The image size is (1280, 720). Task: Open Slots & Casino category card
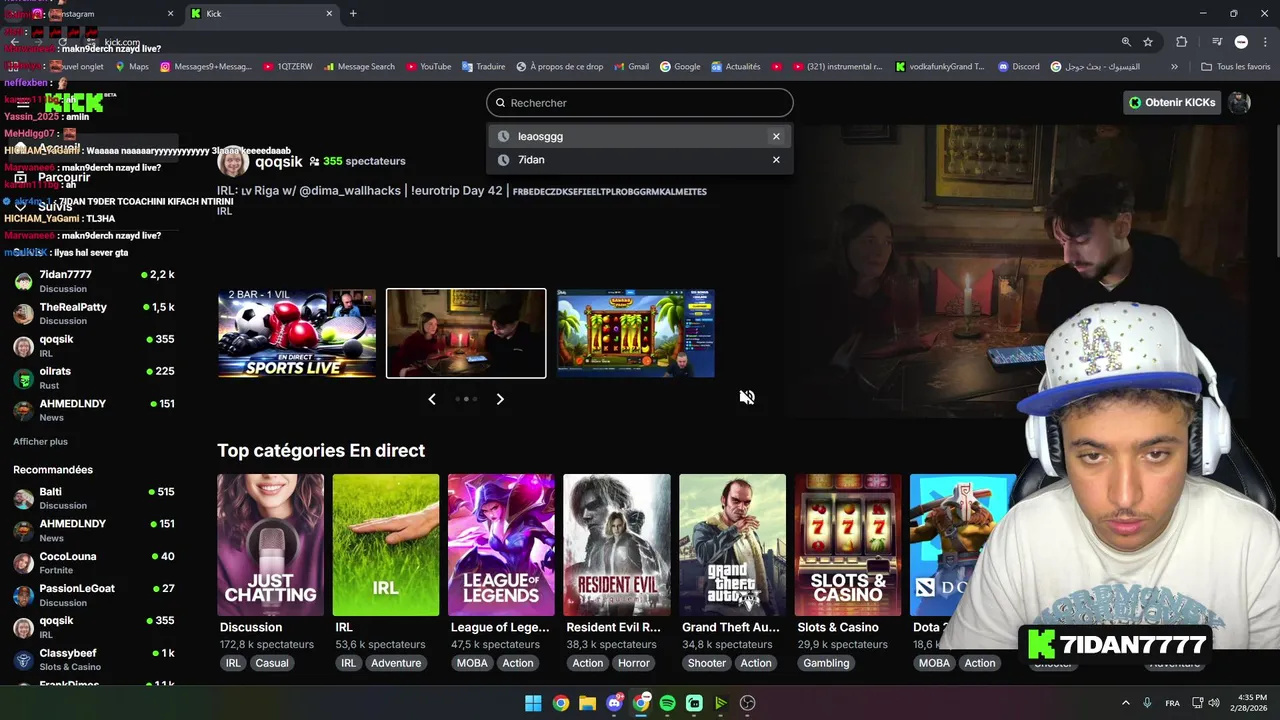848,545
